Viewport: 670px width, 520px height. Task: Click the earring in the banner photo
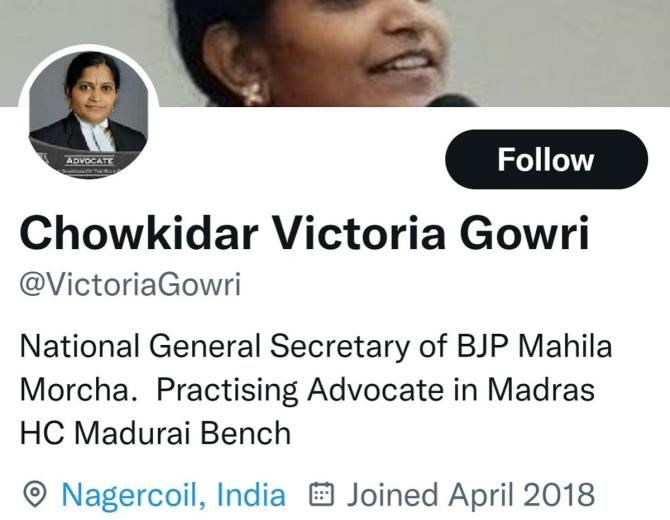[256, 94]
